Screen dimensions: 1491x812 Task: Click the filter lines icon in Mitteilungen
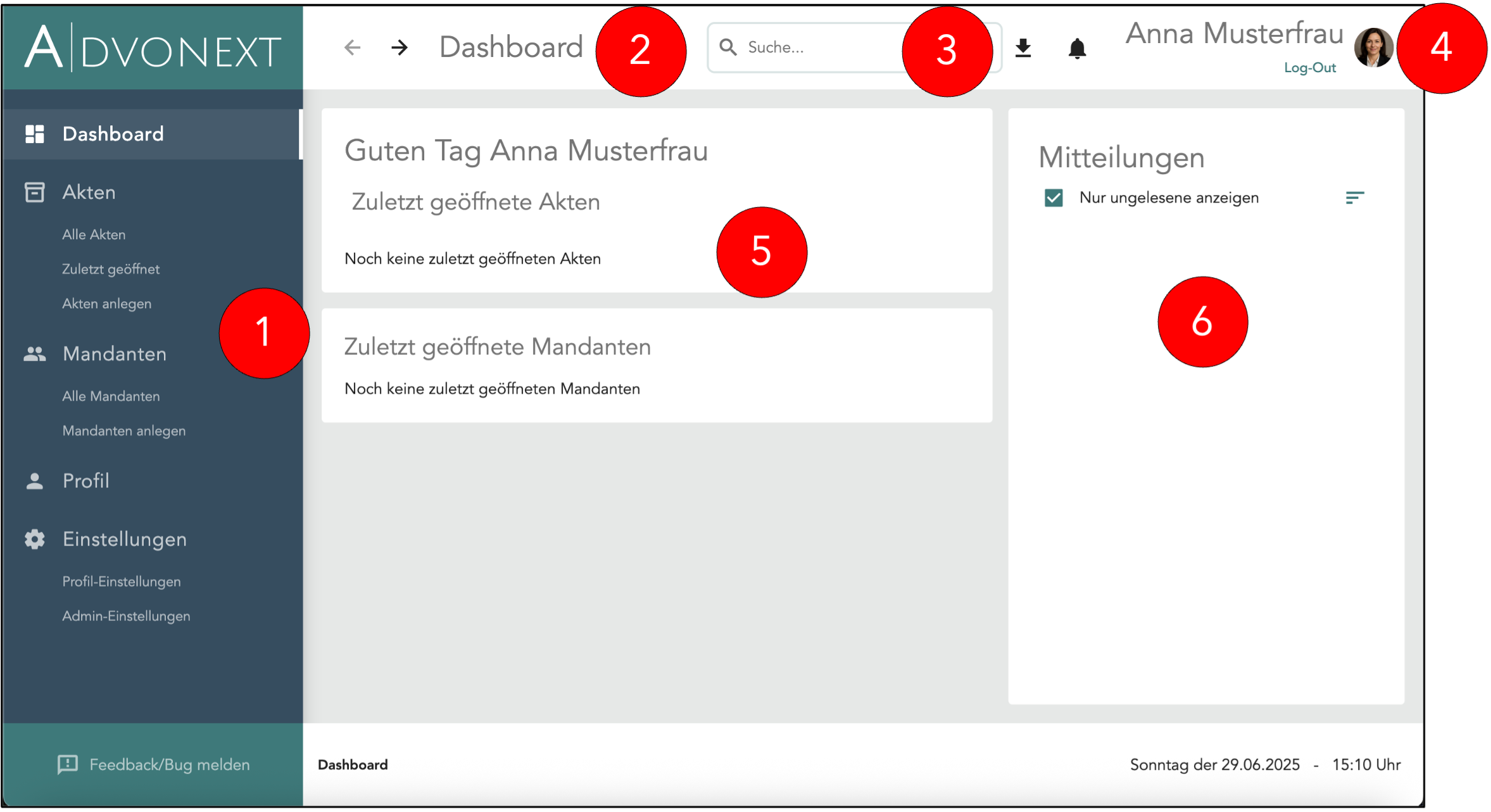[1354, 198]
